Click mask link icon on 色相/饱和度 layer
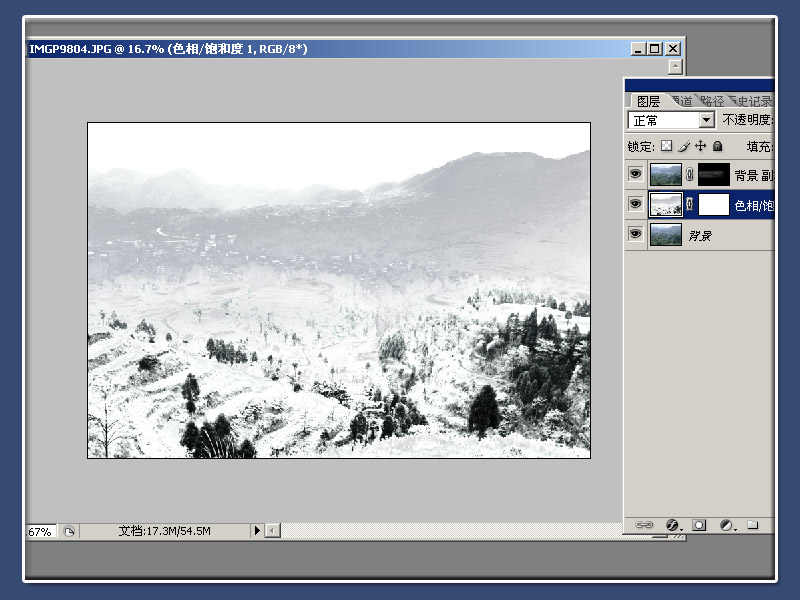Screen dimensions: 800x600 [690, 205]
